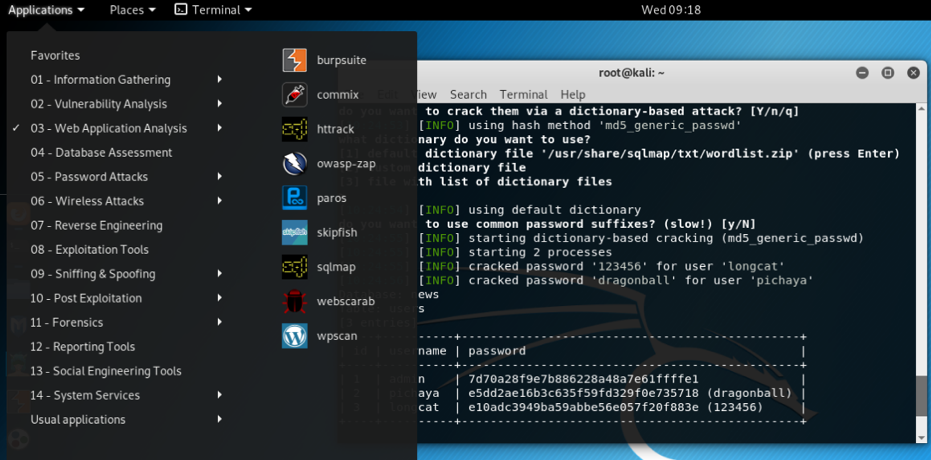The image size is (931, 460).
Task: Open 01 - Information Gathering category
Action: (x=100, y=80)
